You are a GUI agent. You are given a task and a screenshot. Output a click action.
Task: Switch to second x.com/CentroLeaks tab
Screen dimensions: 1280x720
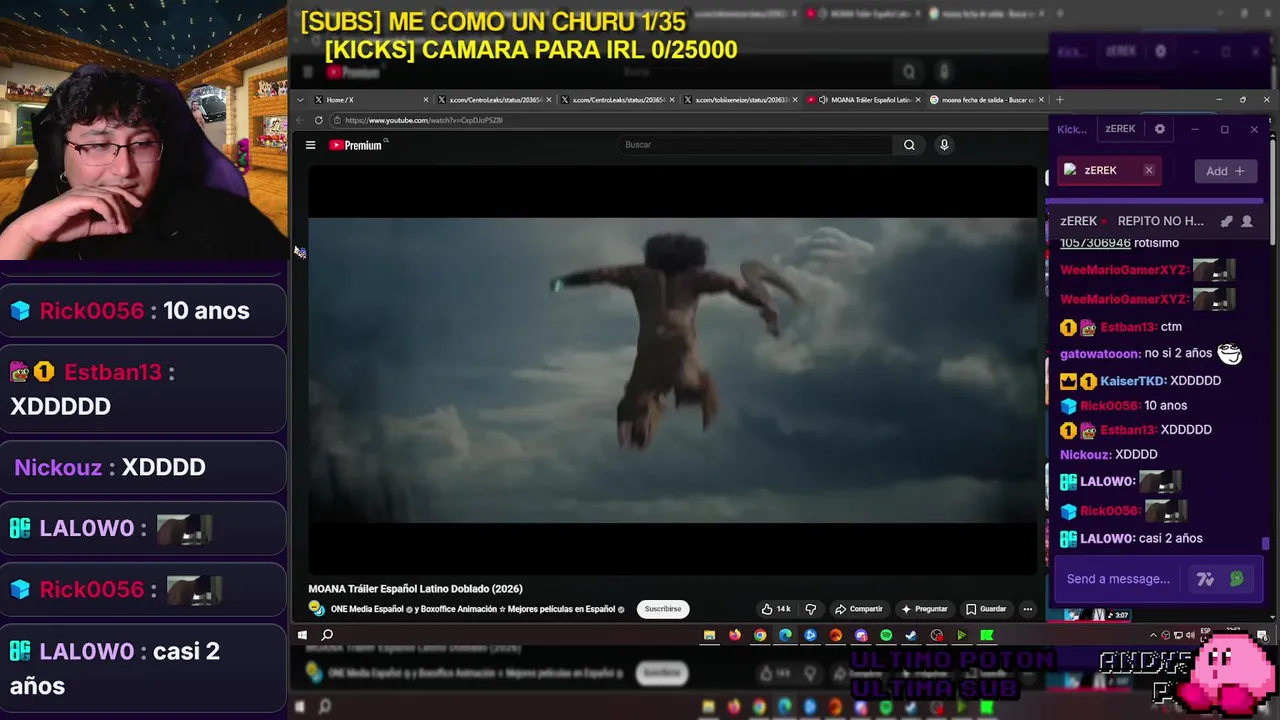pyautogui.click(x=618, y=100)
